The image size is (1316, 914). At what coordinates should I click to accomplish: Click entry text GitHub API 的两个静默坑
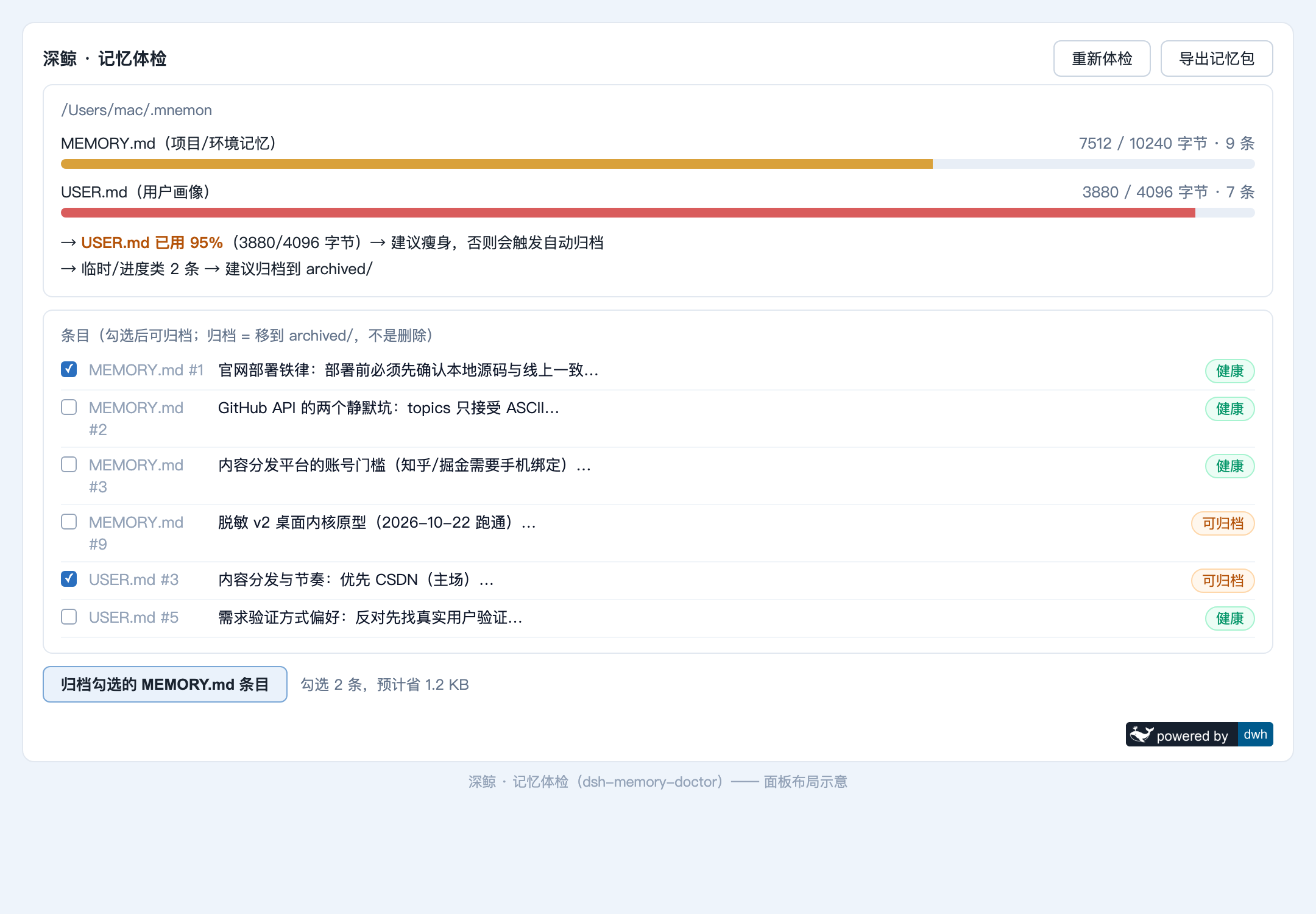389,408
